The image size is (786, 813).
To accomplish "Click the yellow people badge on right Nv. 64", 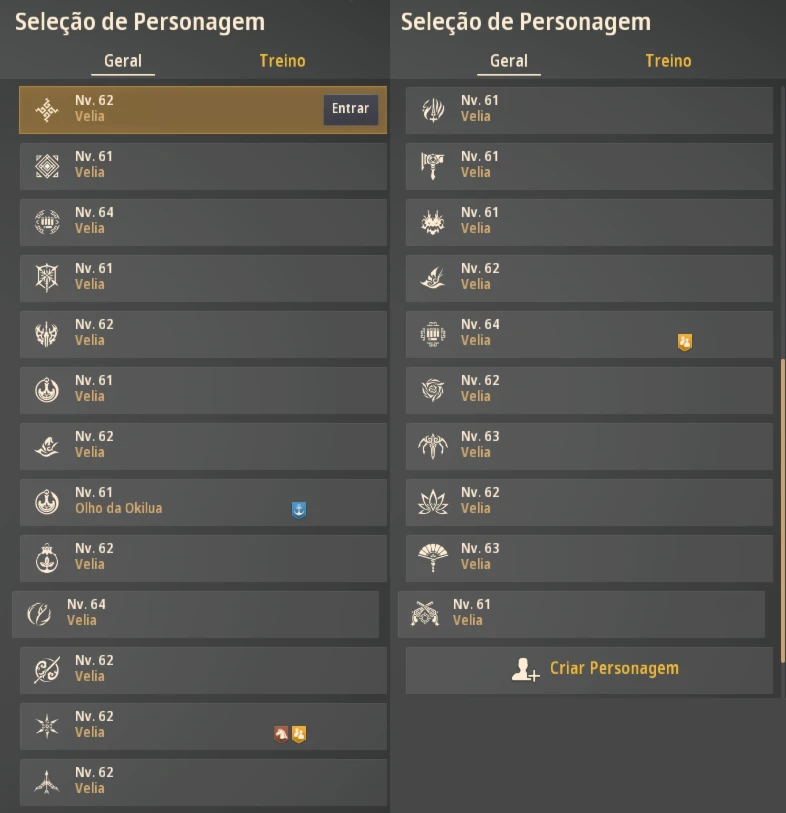I will click(x=684, y=342).
